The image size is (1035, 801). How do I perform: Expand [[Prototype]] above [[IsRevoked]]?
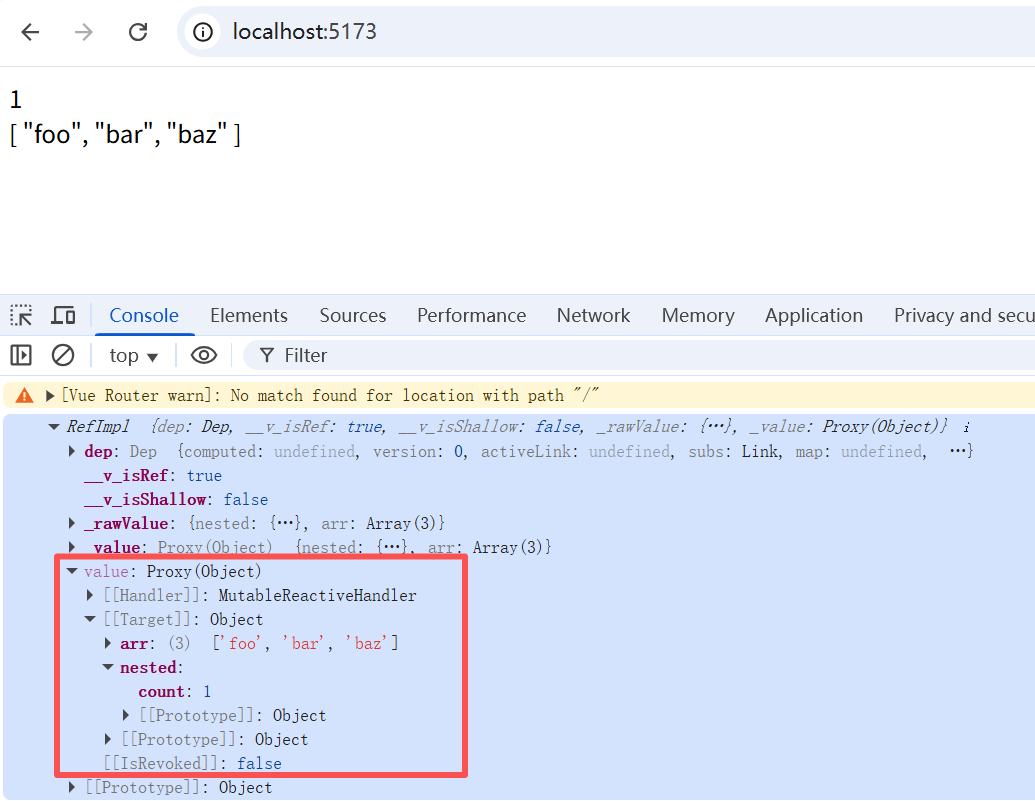[108, 740]
